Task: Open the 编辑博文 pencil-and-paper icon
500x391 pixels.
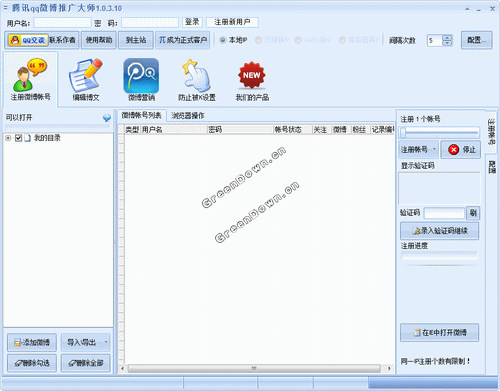Action: click(86, 79)
